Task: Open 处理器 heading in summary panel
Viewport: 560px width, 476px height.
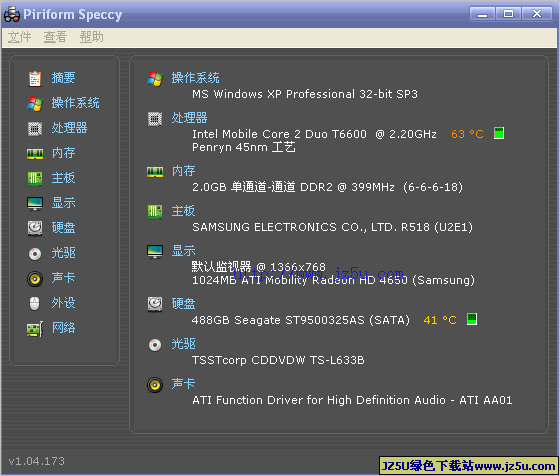Action: pyautogui.click(x=189, y=117)
